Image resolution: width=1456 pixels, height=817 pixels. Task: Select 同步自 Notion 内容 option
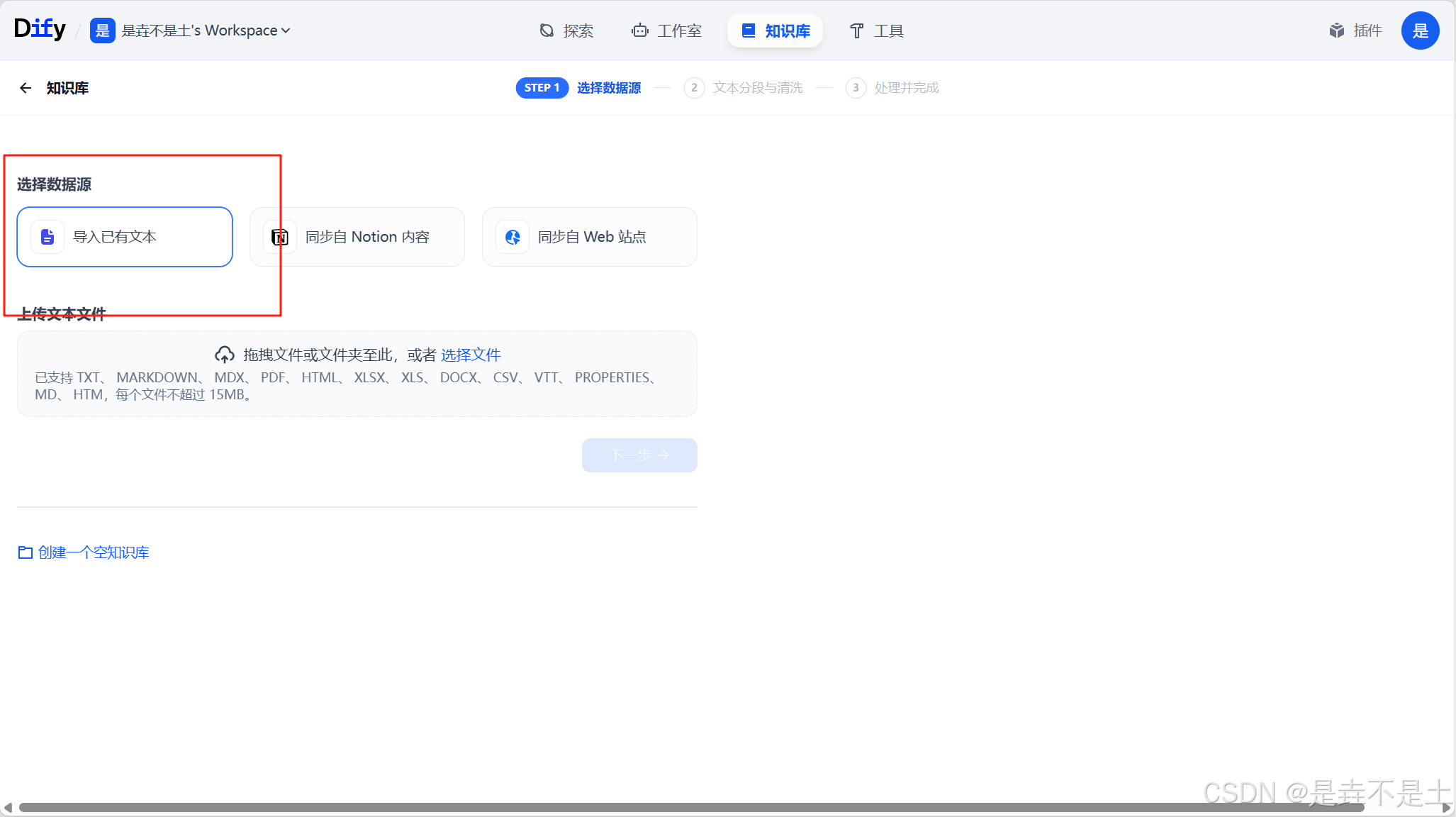pyautogui.click(x=357, y=237)
